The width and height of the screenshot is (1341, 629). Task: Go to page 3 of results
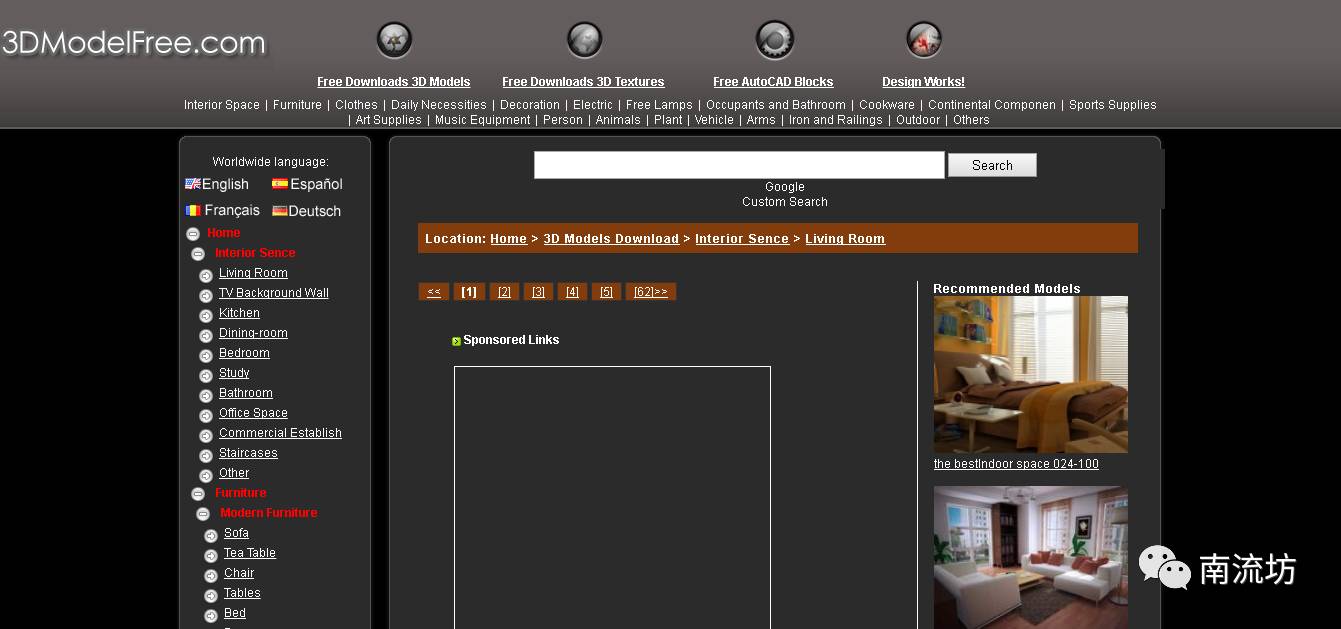538,292
